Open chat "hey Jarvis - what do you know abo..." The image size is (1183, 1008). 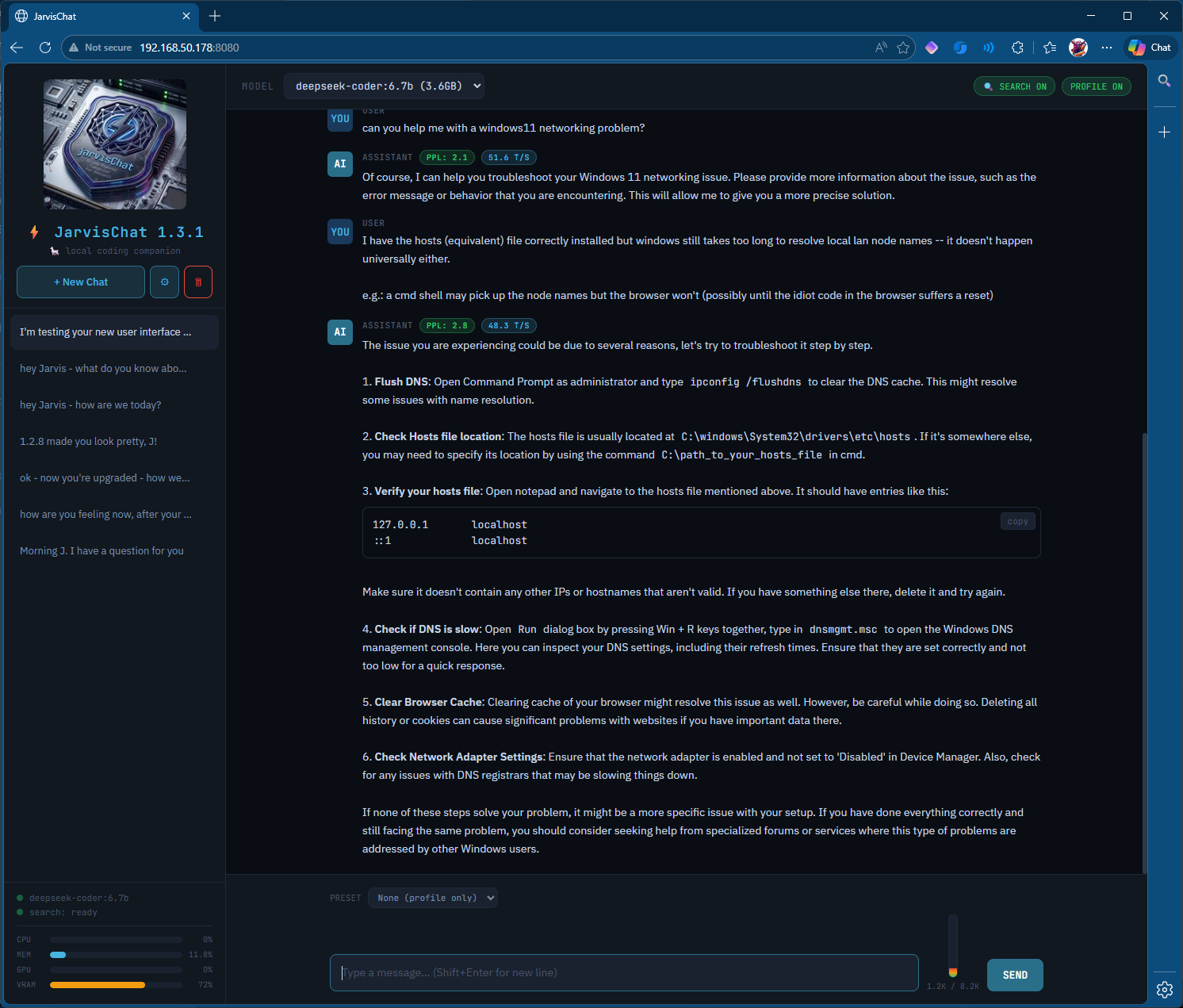(114, 368)
